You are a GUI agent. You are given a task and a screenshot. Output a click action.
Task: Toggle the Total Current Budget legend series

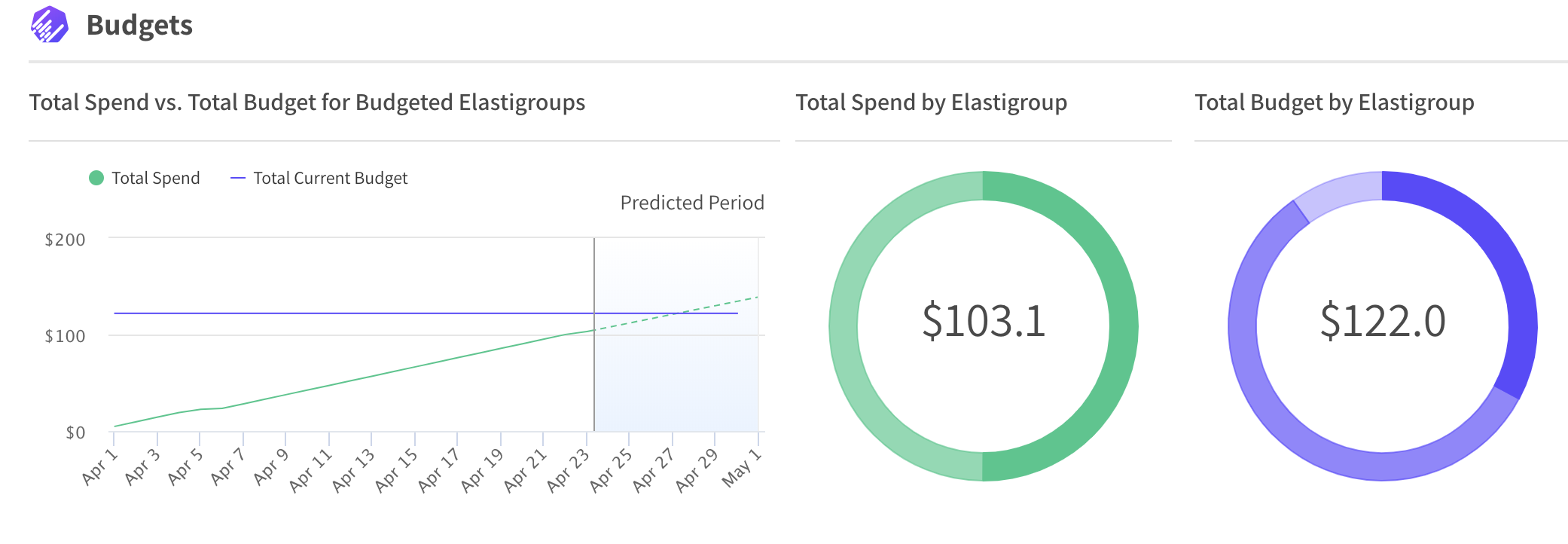pyautogui.click(x=330, y=179)
